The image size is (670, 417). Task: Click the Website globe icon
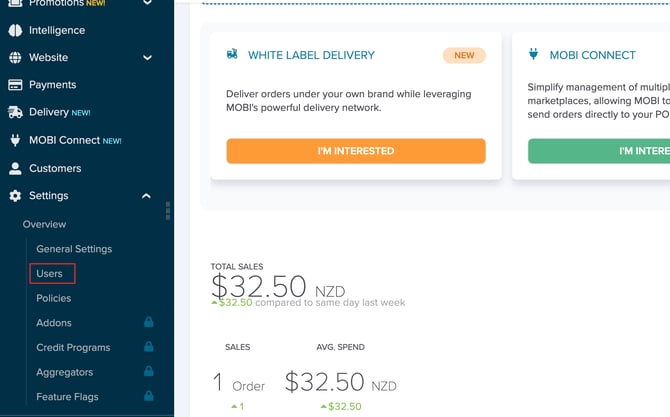click(x=15, y=58)
